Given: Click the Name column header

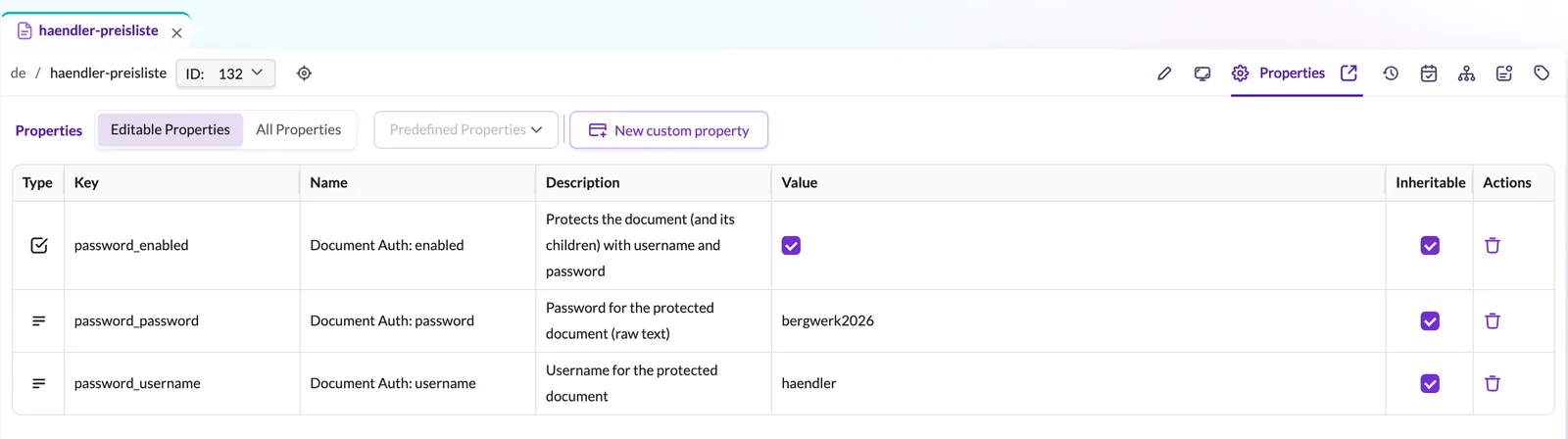Looking at the screenshot, I should 417,182.
